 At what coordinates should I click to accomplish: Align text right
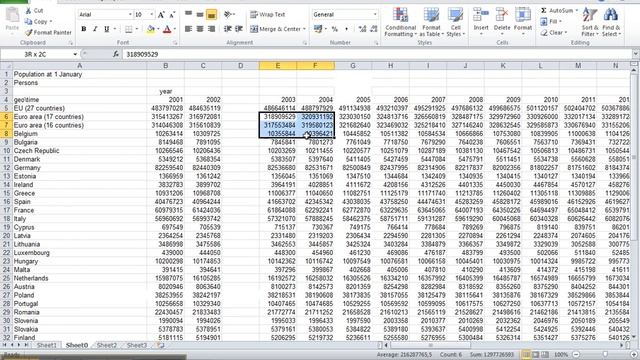tap(211, 29)
